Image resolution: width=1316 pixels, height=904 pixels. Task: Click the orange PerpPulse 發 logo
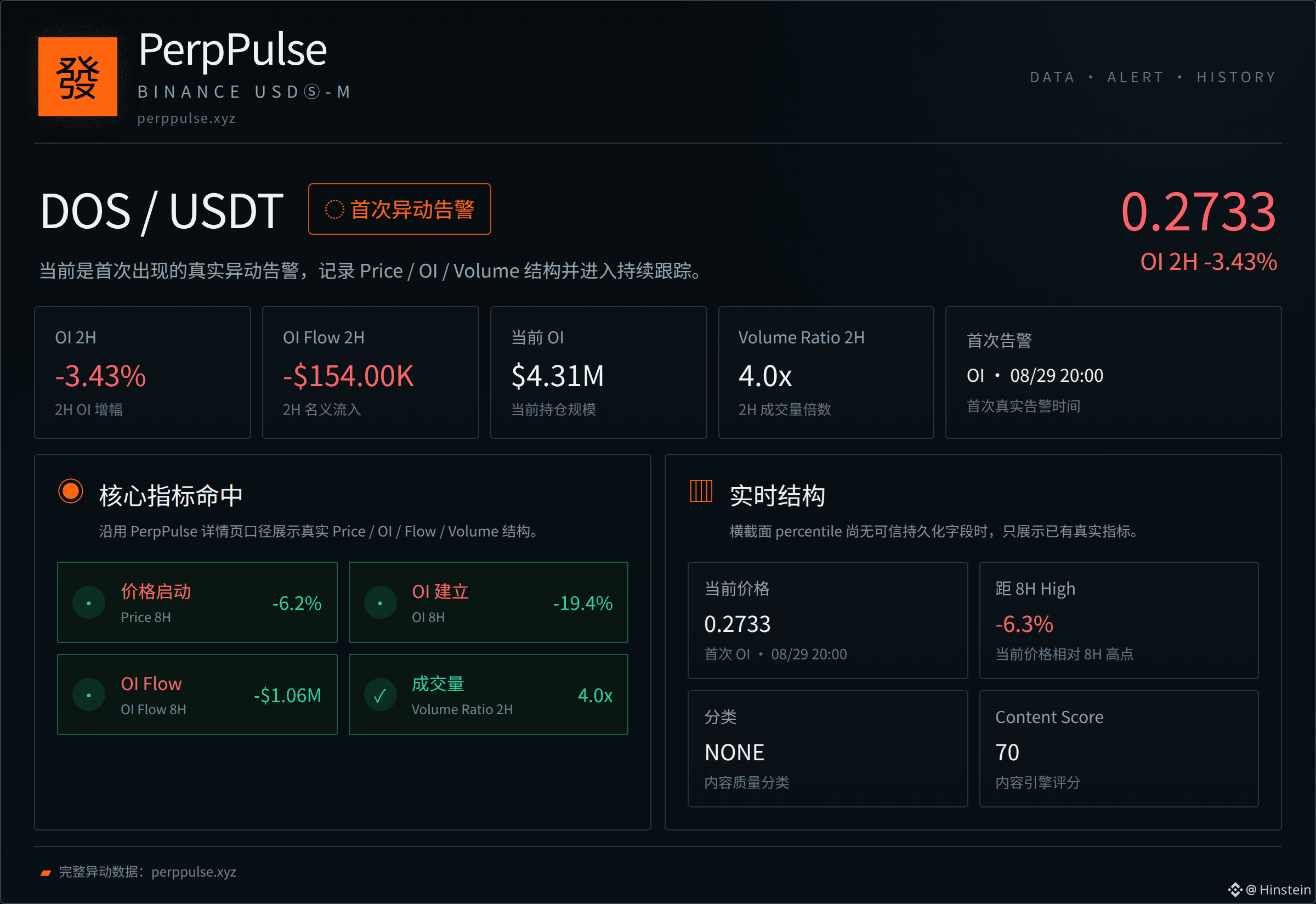[x=77, y=76]
